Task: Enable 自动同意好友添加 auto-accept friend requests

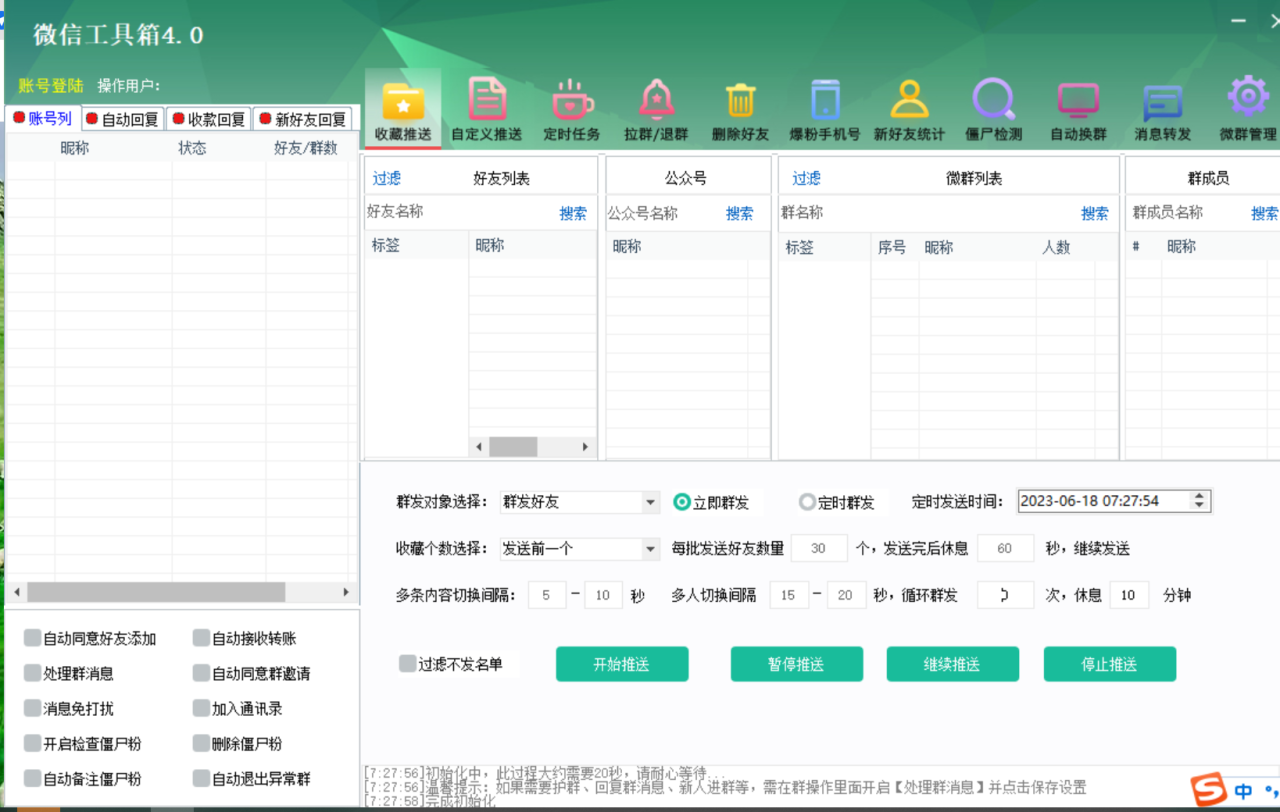Action: click(x=31, y=638)
